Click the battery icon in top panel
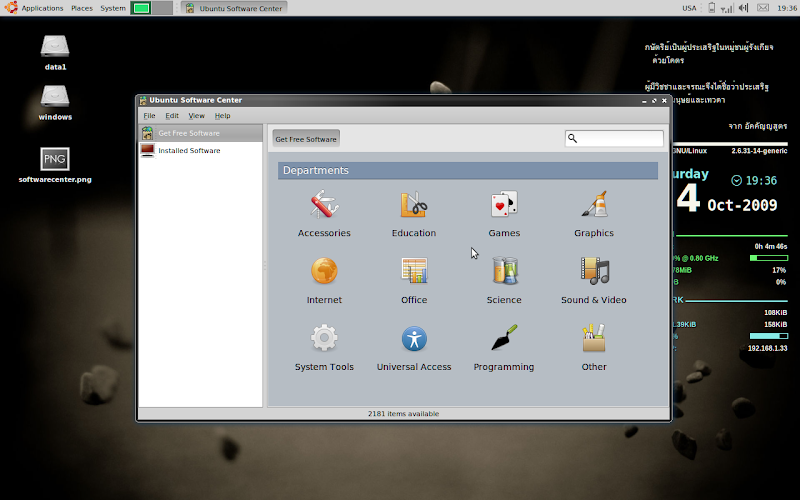 [711, 8]
